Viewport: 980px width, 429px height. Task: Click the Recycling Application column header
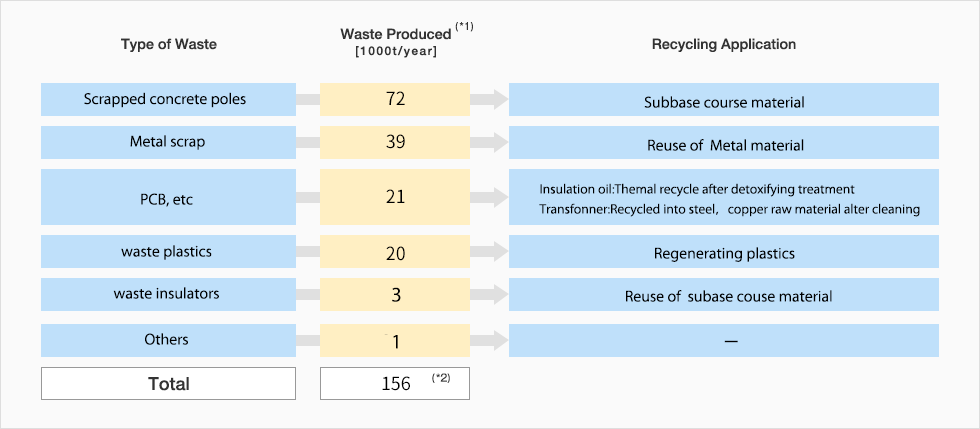click(724, 44)
